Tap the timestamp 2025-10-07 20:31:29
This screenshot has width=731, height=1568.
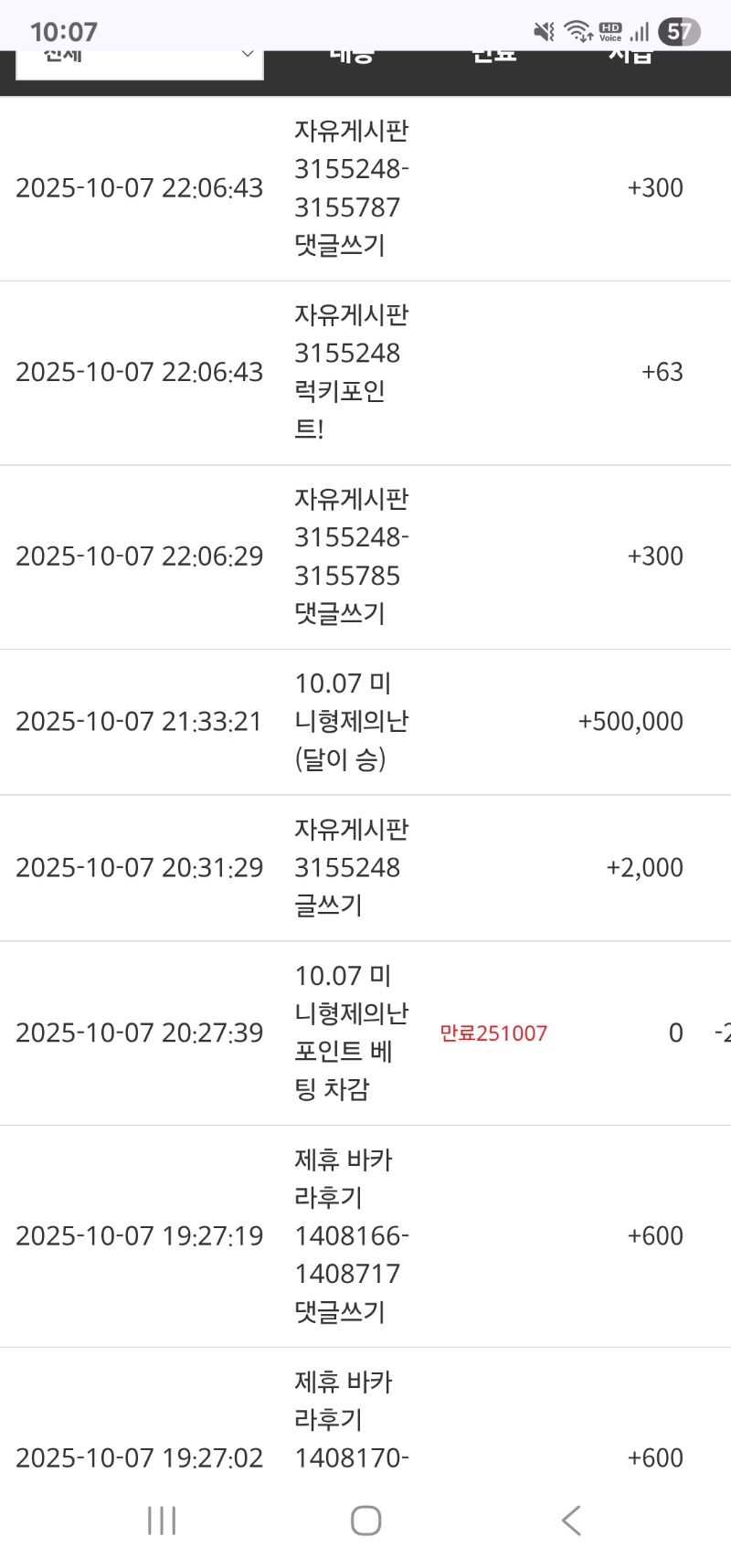pos(140,867)
